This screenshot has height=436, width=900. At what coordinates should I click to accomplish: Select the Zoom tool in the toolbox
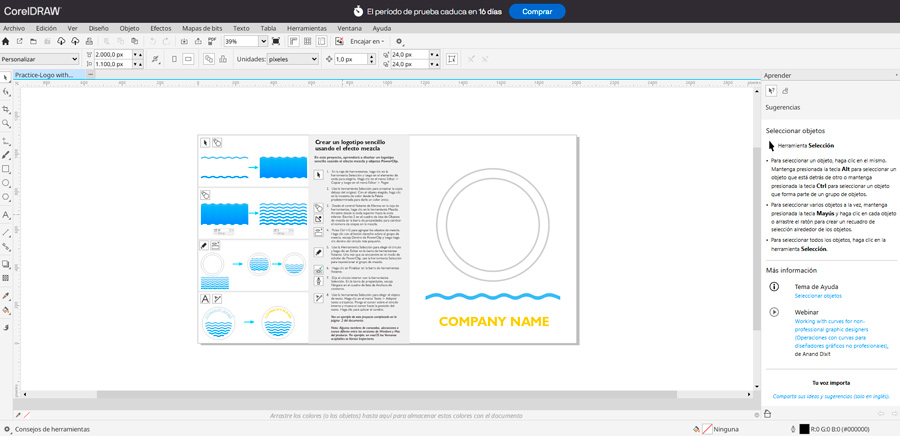coord(7,123)
